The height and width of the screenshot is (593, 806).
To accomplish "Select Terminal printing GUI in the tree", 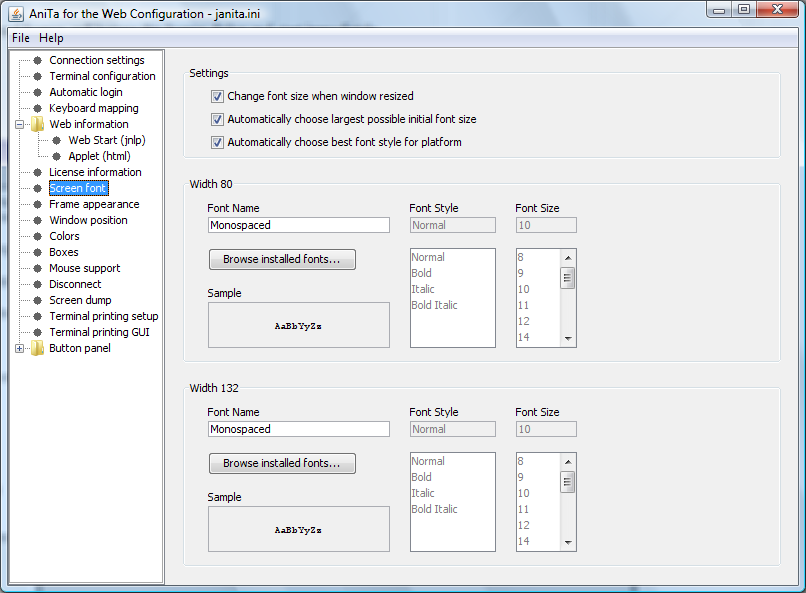I will point(99,332).
